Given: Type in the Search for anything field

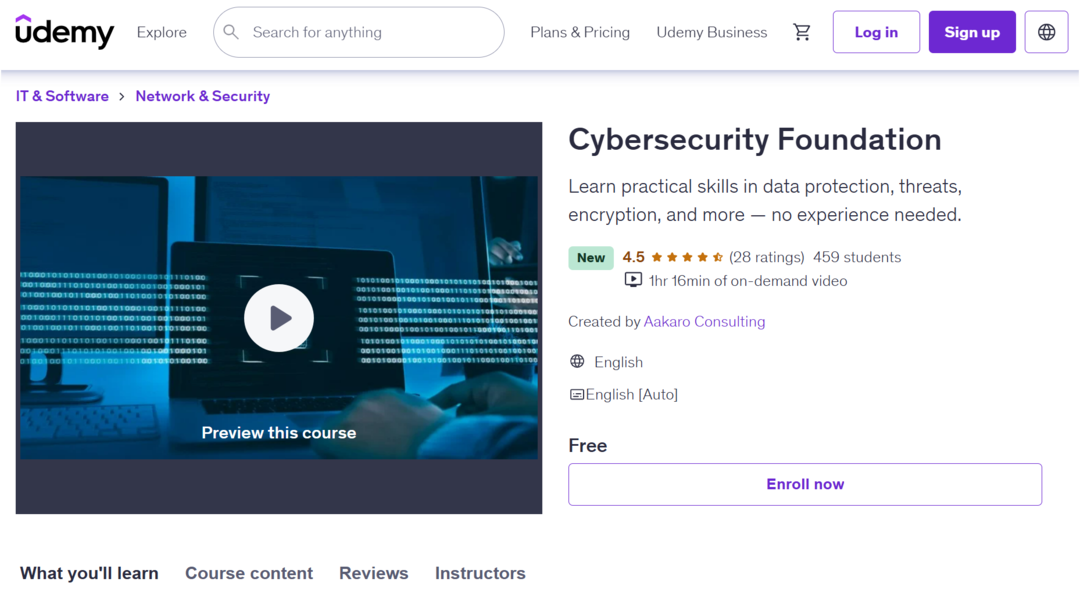Looking at the screenshot, I should point(370,32).
